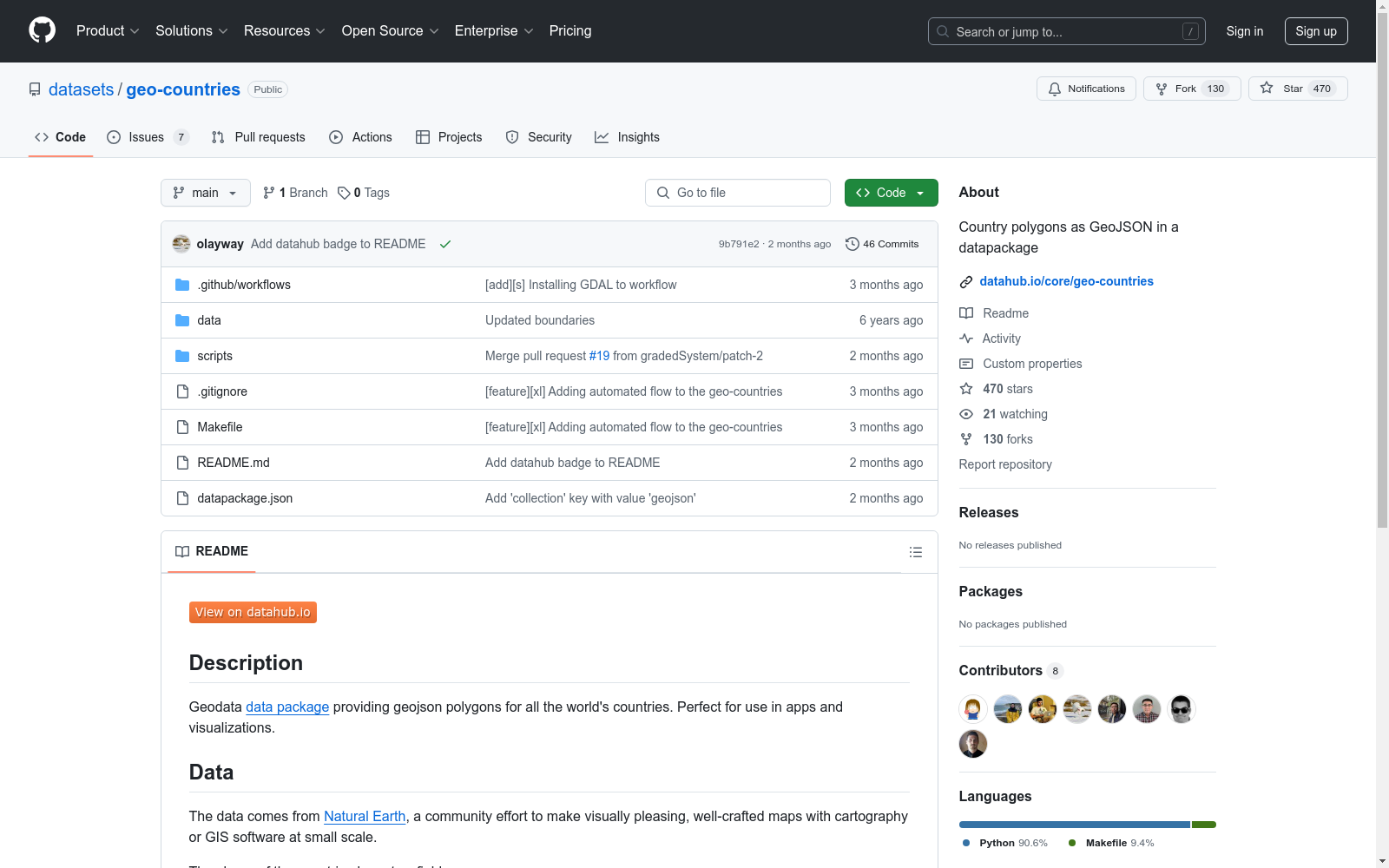Screen dimensions: 1389x868
Task: Open the main branch selector dropdown
Action: point(206,193)
